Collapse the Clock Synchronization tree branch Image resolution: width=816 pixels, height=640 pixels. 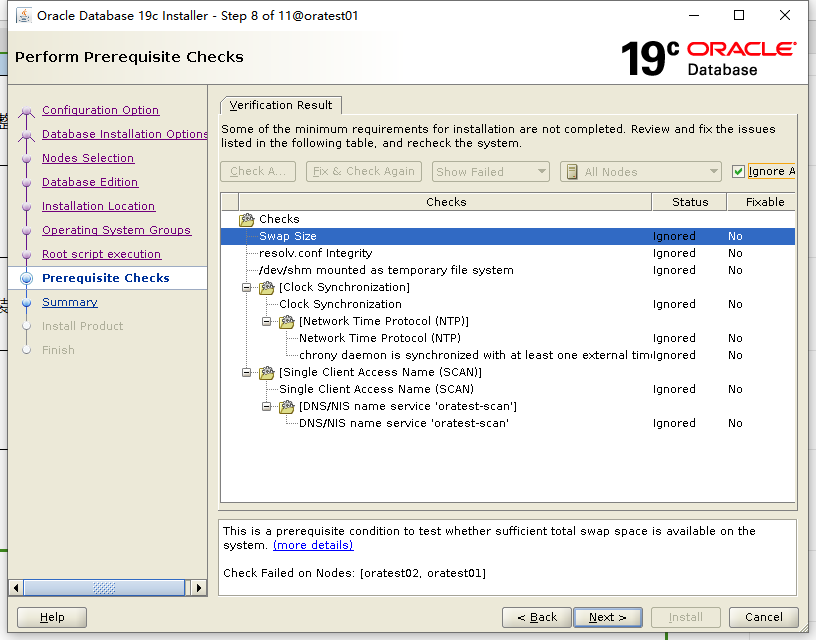click(x=245, y=287)
